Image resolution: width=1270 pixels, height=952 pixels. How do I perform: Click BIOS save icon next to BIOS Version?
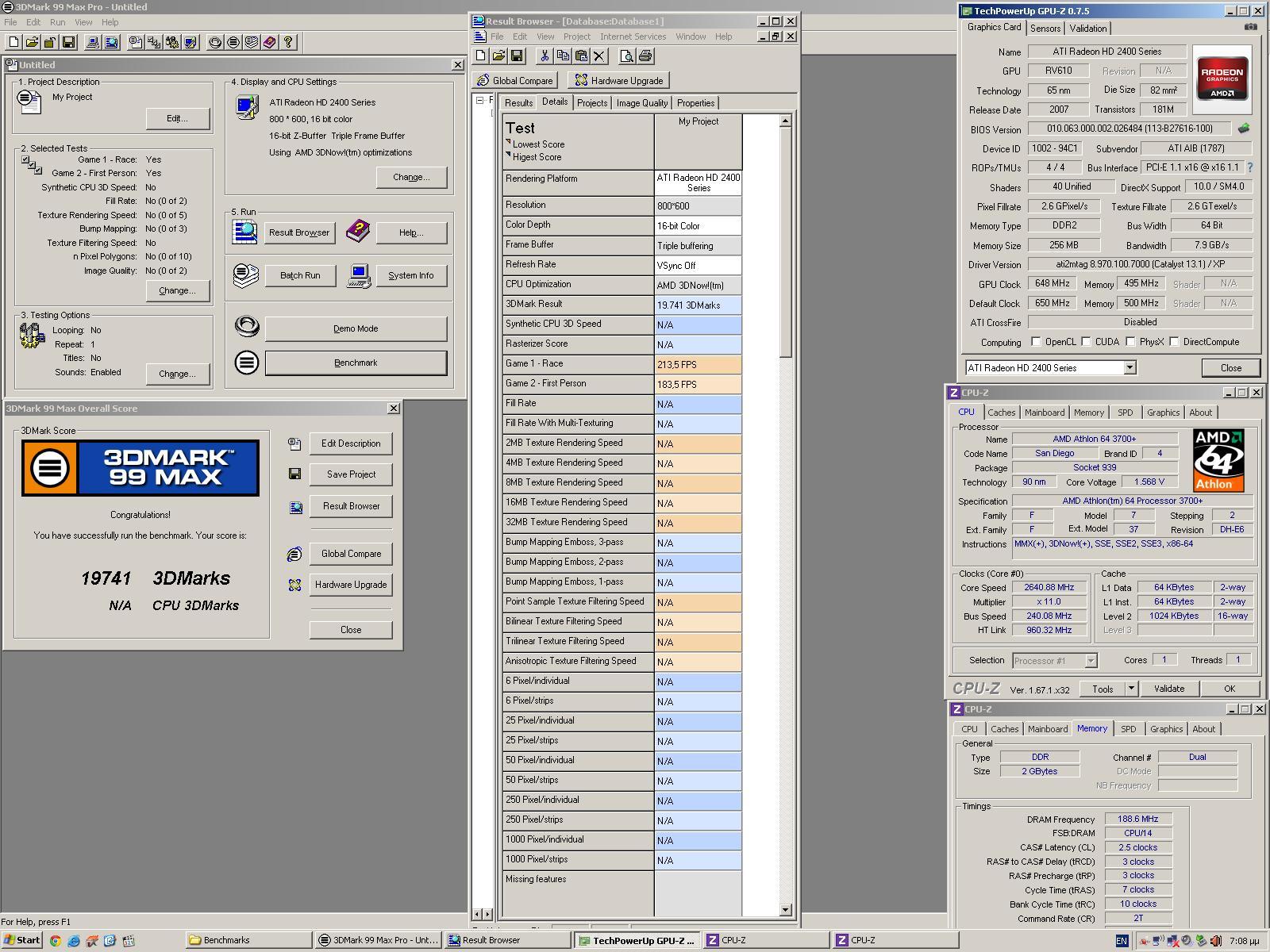tap(1244, 128)
